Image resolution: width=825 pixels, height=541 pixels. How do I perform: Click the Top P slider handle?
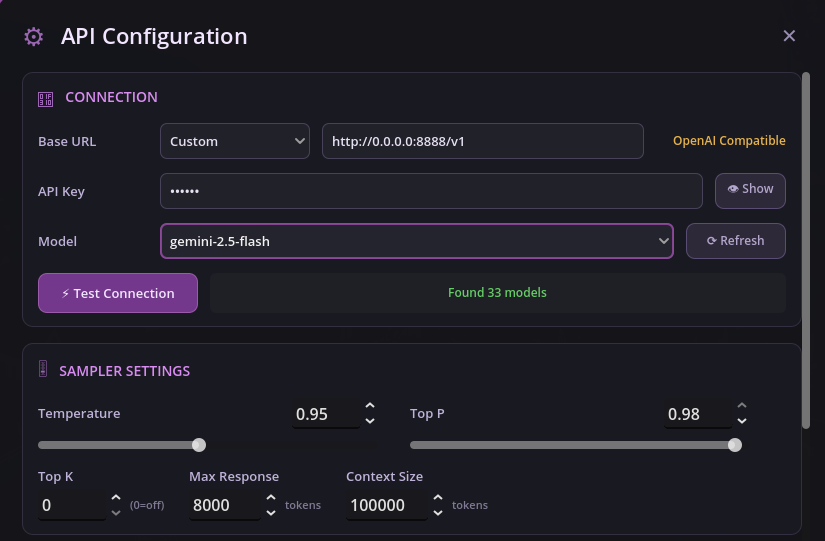pyautogui.click(x=735, y=445)
